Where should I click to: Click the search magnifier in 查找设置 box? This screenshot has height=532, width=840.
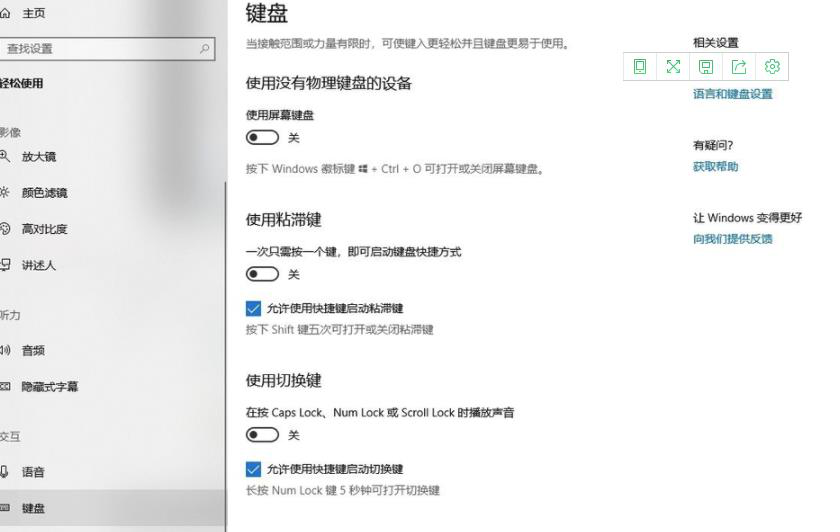pyautogui.click(x=204, y=49)
